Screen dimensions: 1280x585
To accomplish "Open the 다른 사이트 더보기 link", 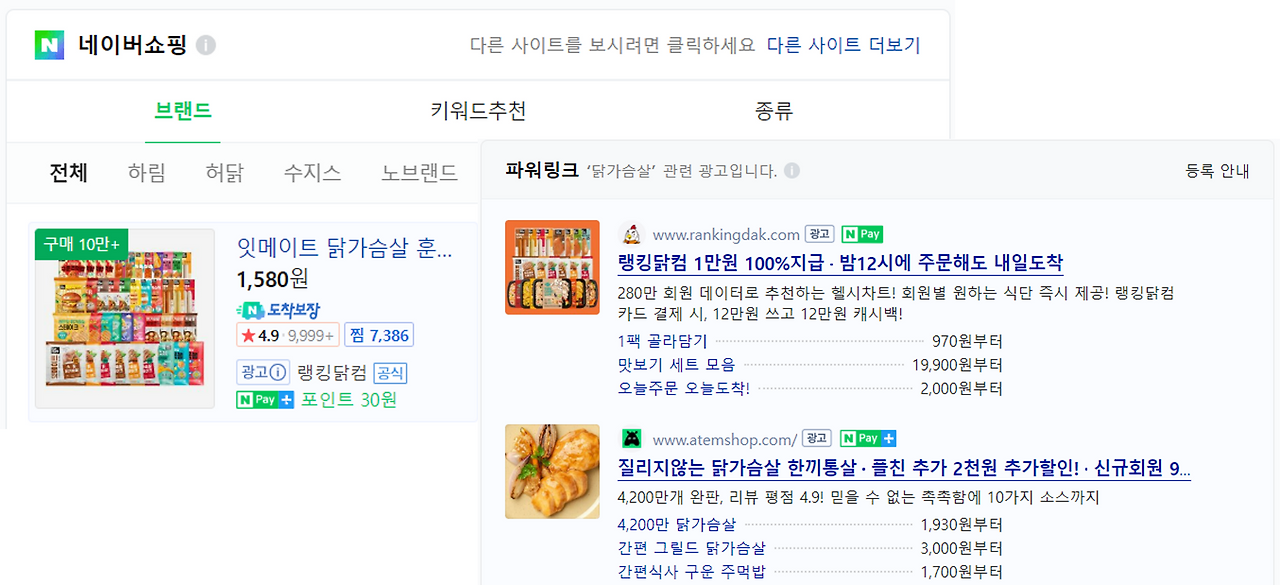I will pyautogui.click(x=843, y=45).
